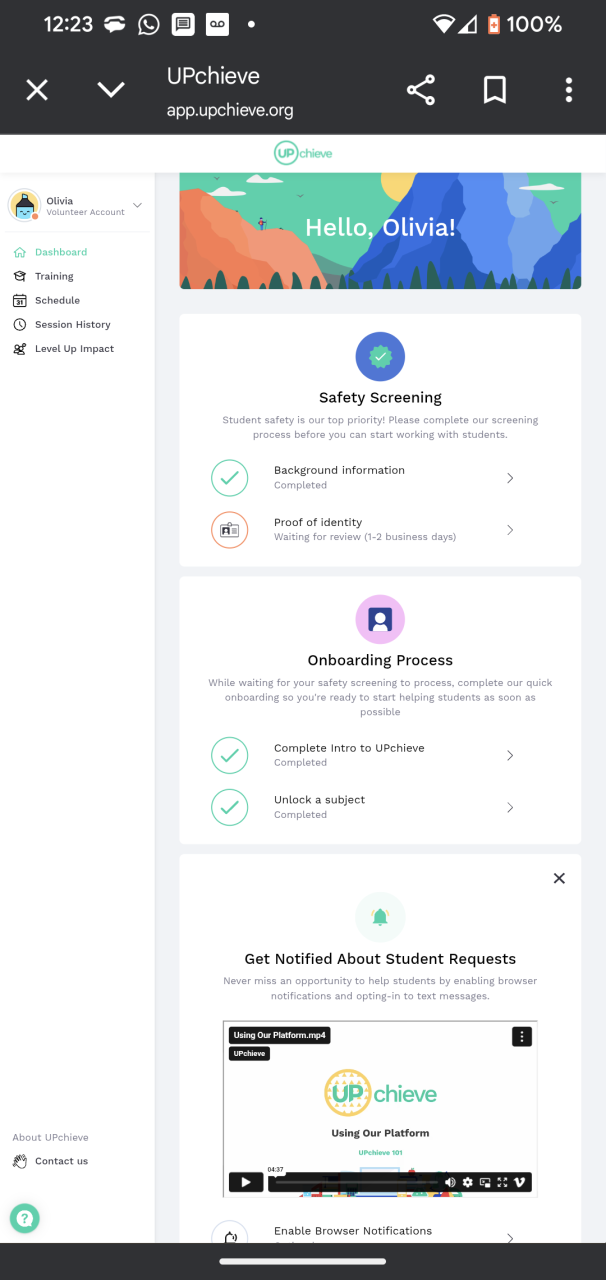Enable picture-in-picture on the video
This screenshot has width=606, height=1280.
point(485,1182)
